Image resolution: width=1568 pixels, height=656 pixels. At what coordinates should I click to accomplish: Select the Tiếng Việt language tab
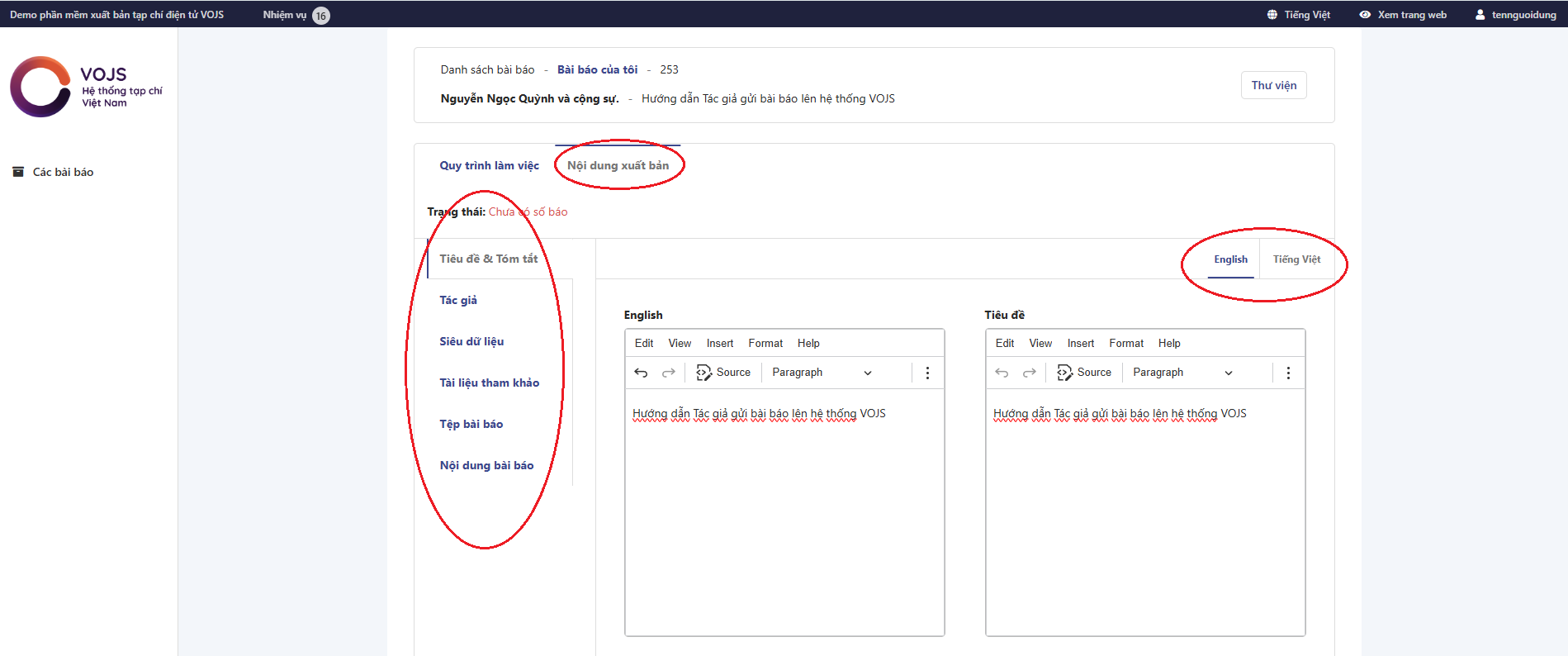1296,259
